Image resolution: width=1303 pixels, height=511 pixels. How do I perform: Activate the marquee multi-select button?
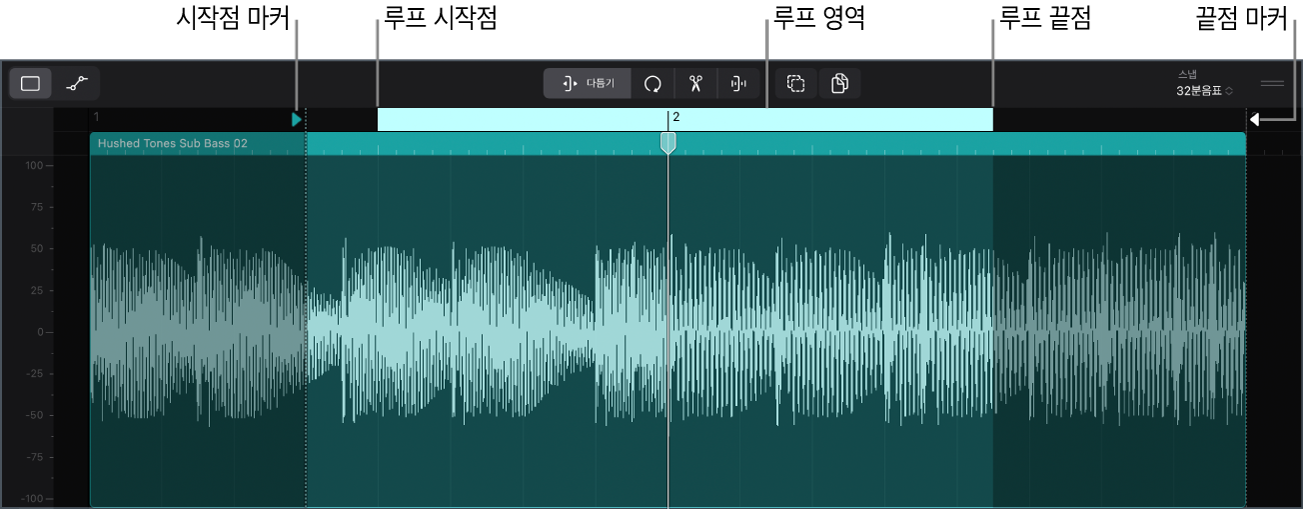pyautogui.click(x=797, y=84)
